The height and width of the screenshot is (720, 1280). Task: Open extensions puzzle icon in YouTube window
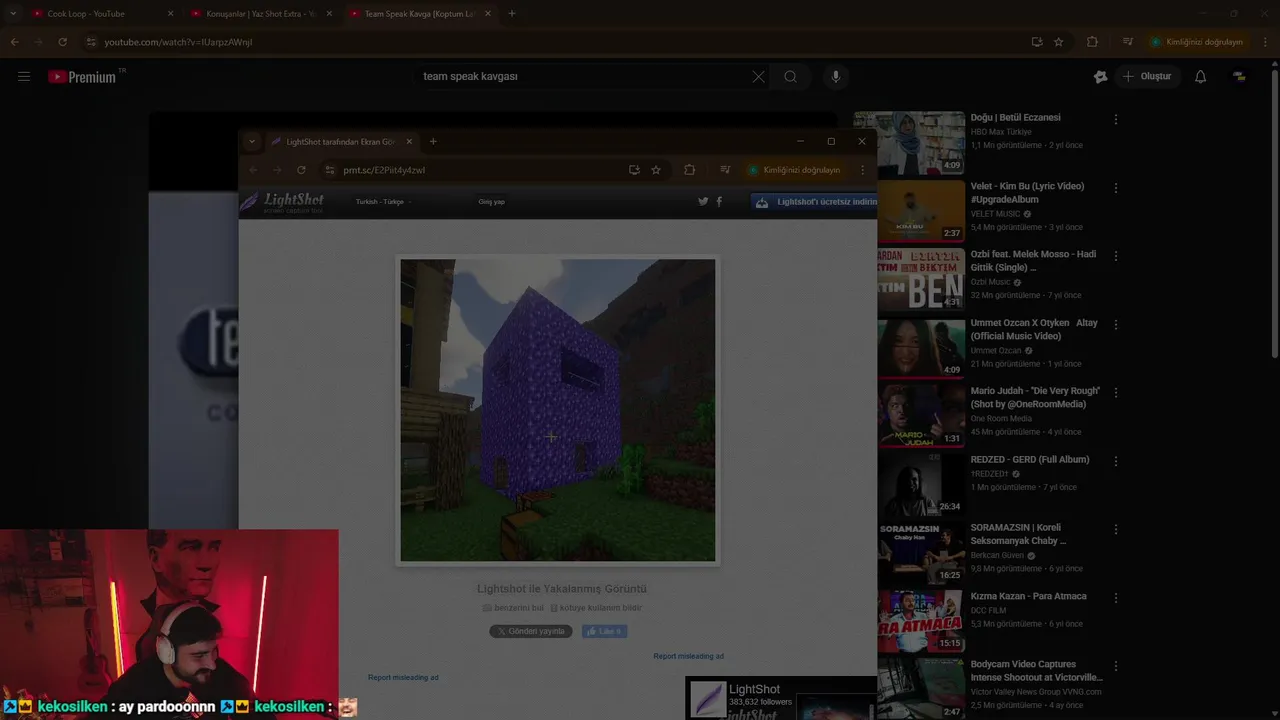(x=1092, y=42)
